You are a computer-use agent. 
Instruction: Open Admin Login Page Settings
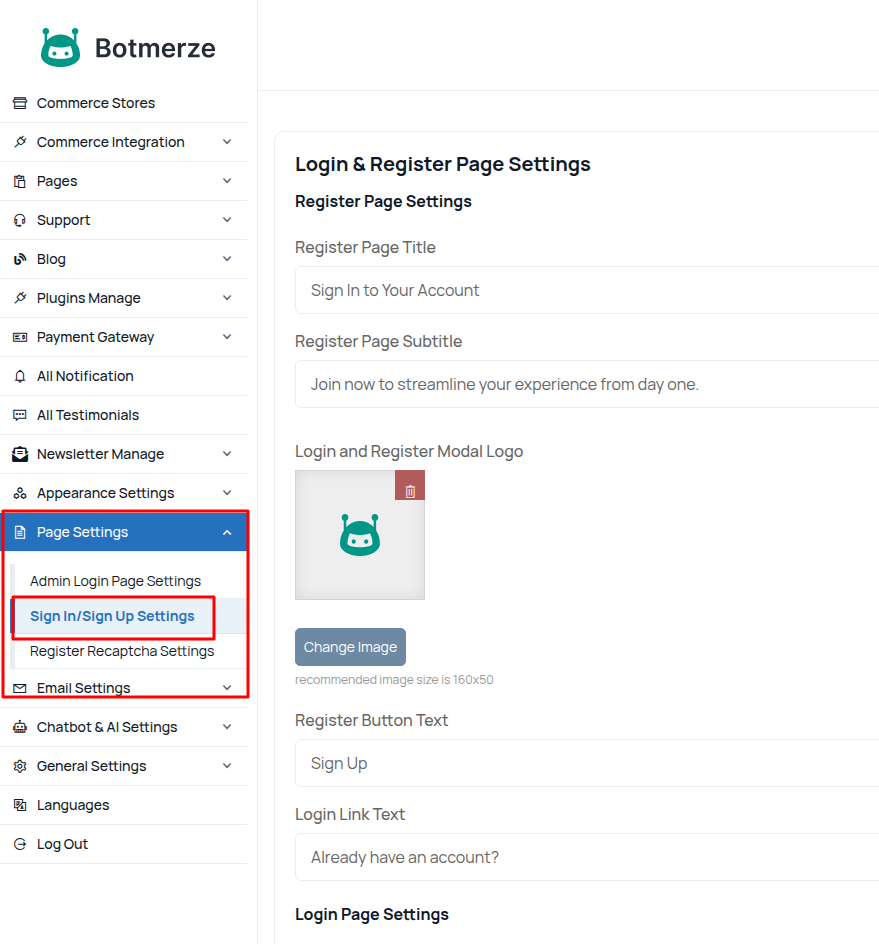tap(115, 581)
